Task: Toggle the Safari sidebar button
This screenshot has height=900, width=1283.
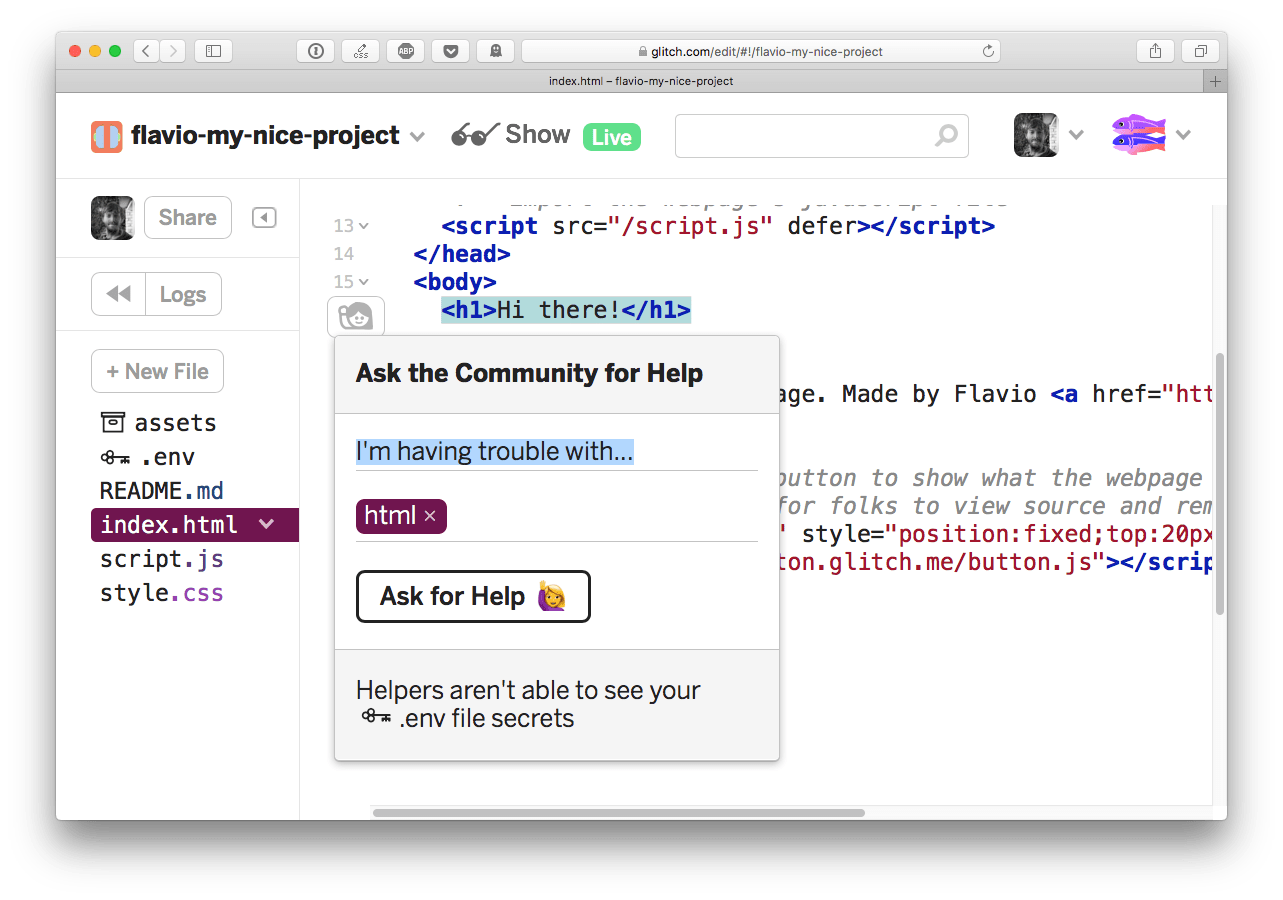Action: pos(213,51)
